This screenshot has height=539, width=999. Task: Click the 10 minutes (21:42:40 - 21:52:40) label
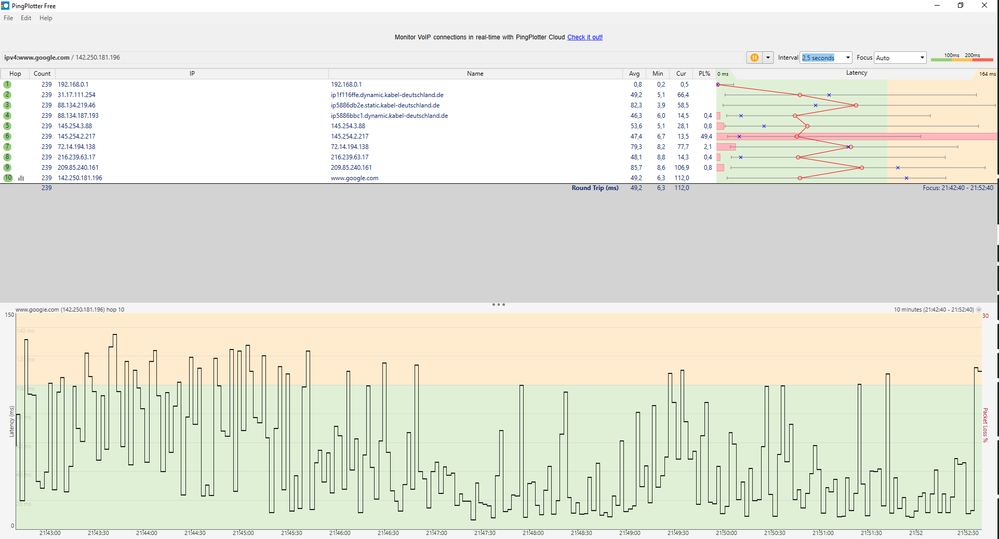(933, 310)
